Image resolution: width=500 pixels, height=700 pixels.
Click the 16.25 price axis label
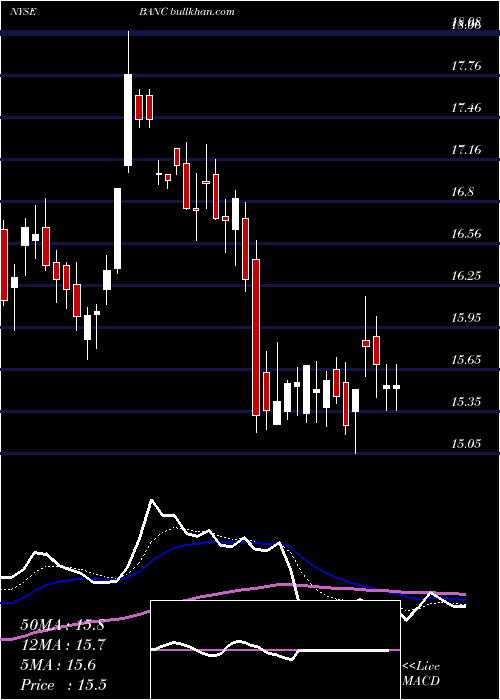click(466, 275)
